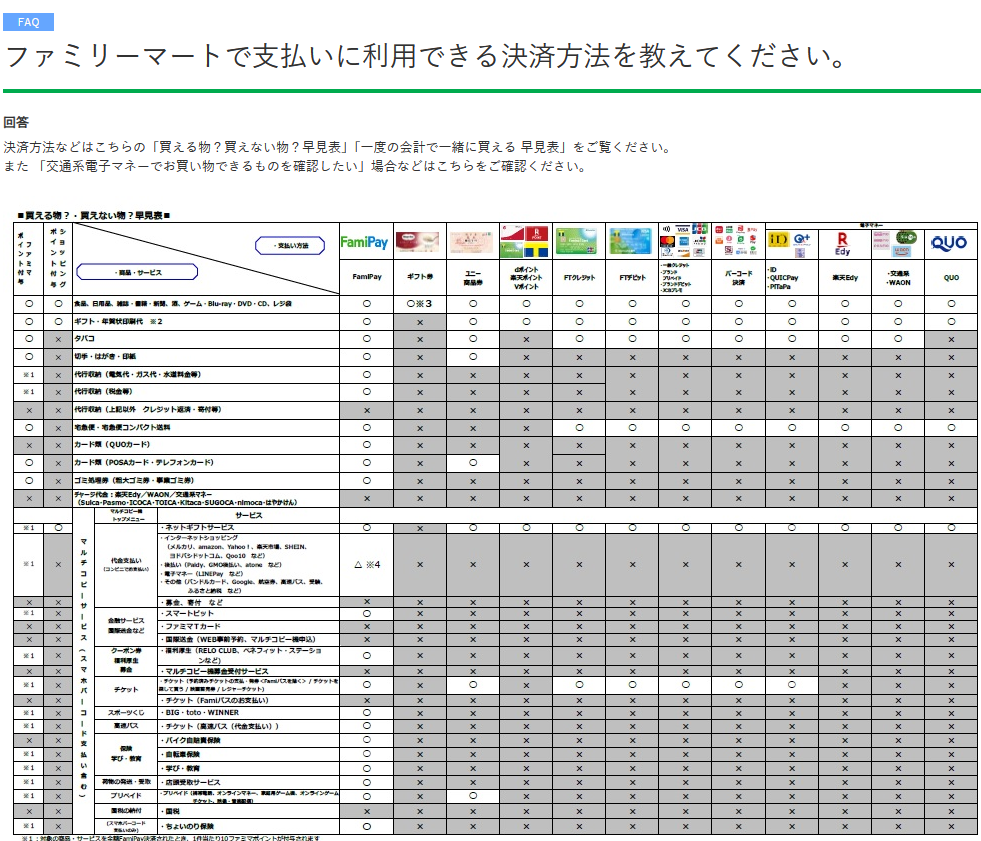Screen dimensions: 981x841
Task: Click the QUO column header text
Action: pyautogui.click(x=951, y=277)
